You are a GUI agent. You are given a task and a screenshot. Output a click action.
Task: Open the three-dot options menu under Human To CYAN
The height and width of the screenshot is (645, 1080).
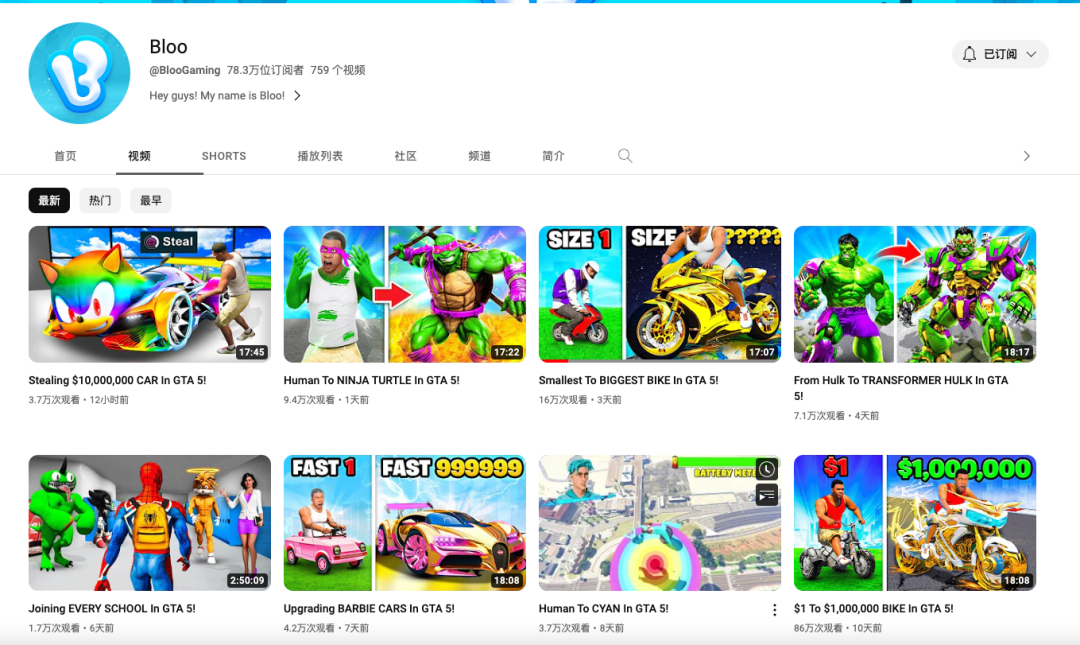click(774, 608)
